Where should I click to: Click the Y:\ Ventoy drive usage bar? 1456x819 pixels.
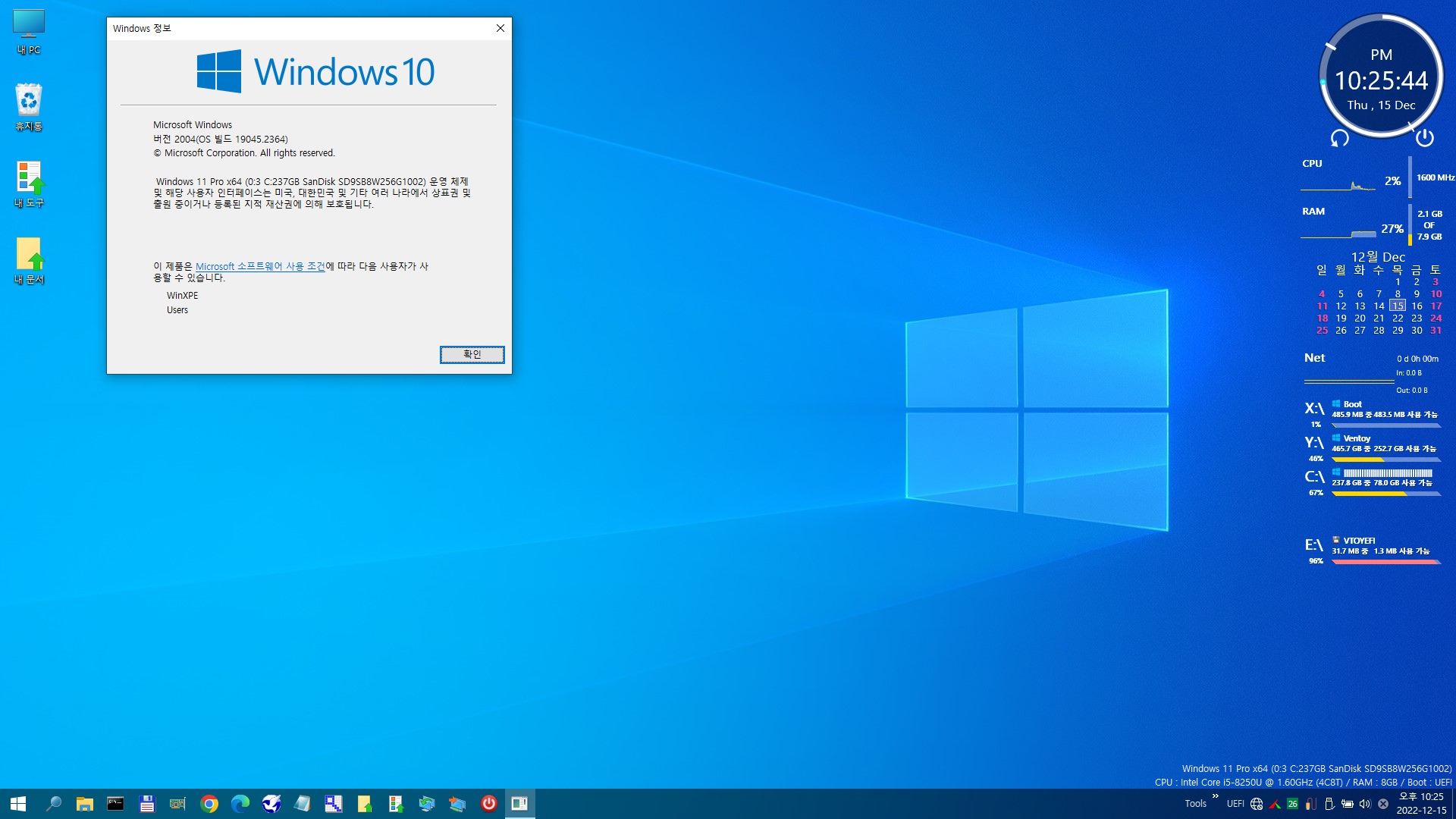coord(1386,460)
